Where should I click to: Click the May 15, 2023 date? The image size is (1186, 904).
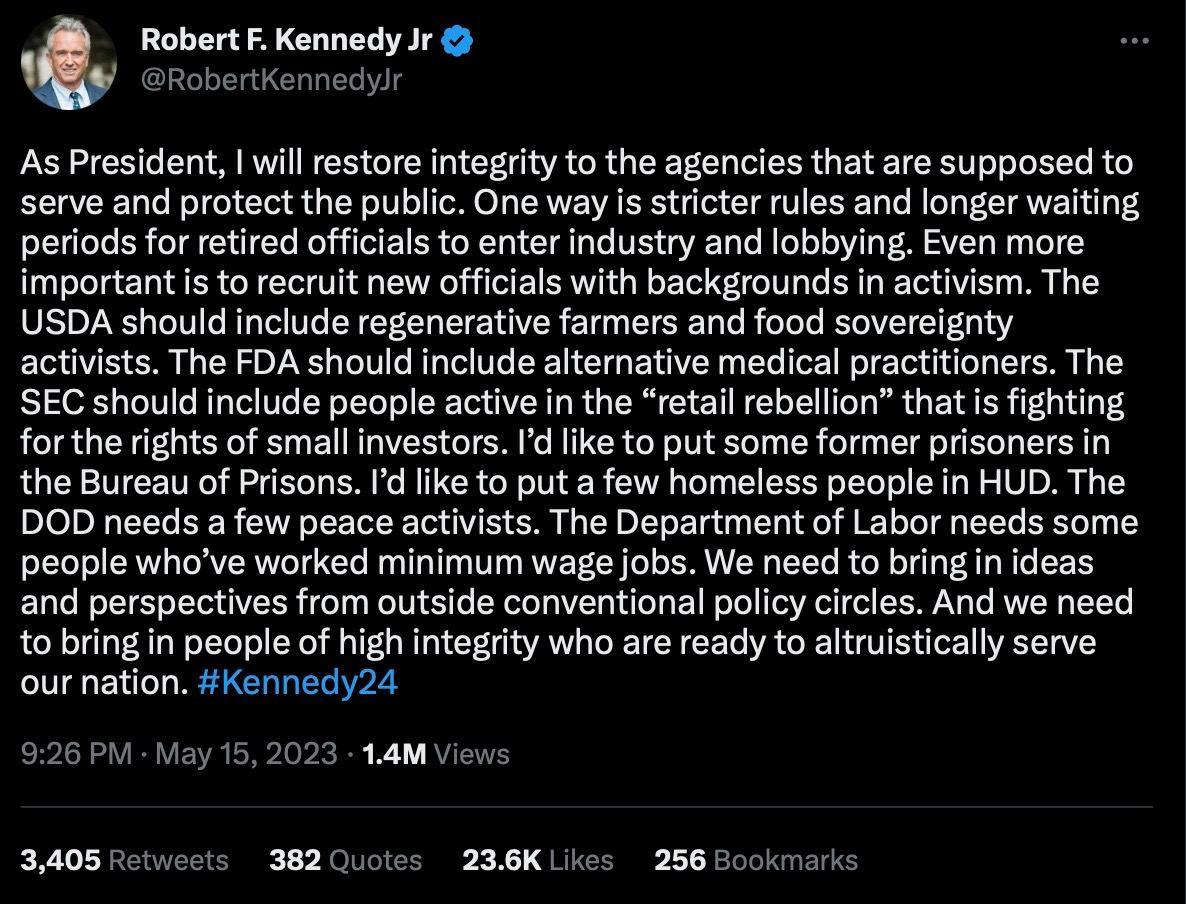pos(247,754)
